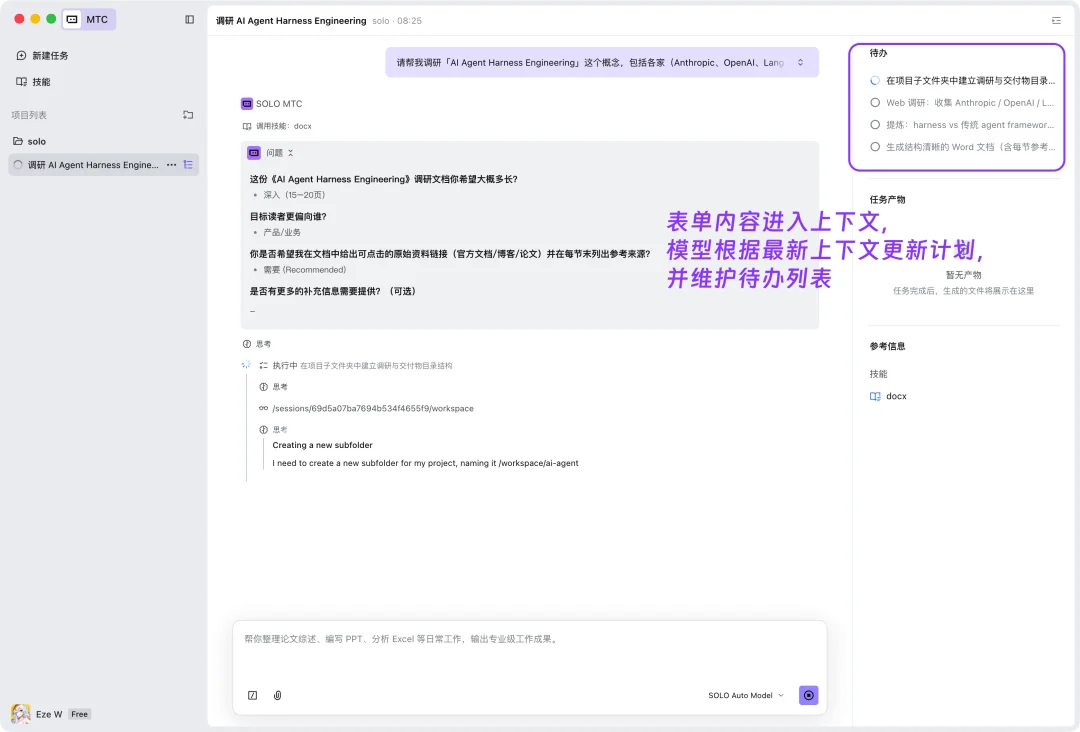Open the SOLO Auto Model dropdown
The height and width of the screenshot is (732, 1080).
pos(744,695)
